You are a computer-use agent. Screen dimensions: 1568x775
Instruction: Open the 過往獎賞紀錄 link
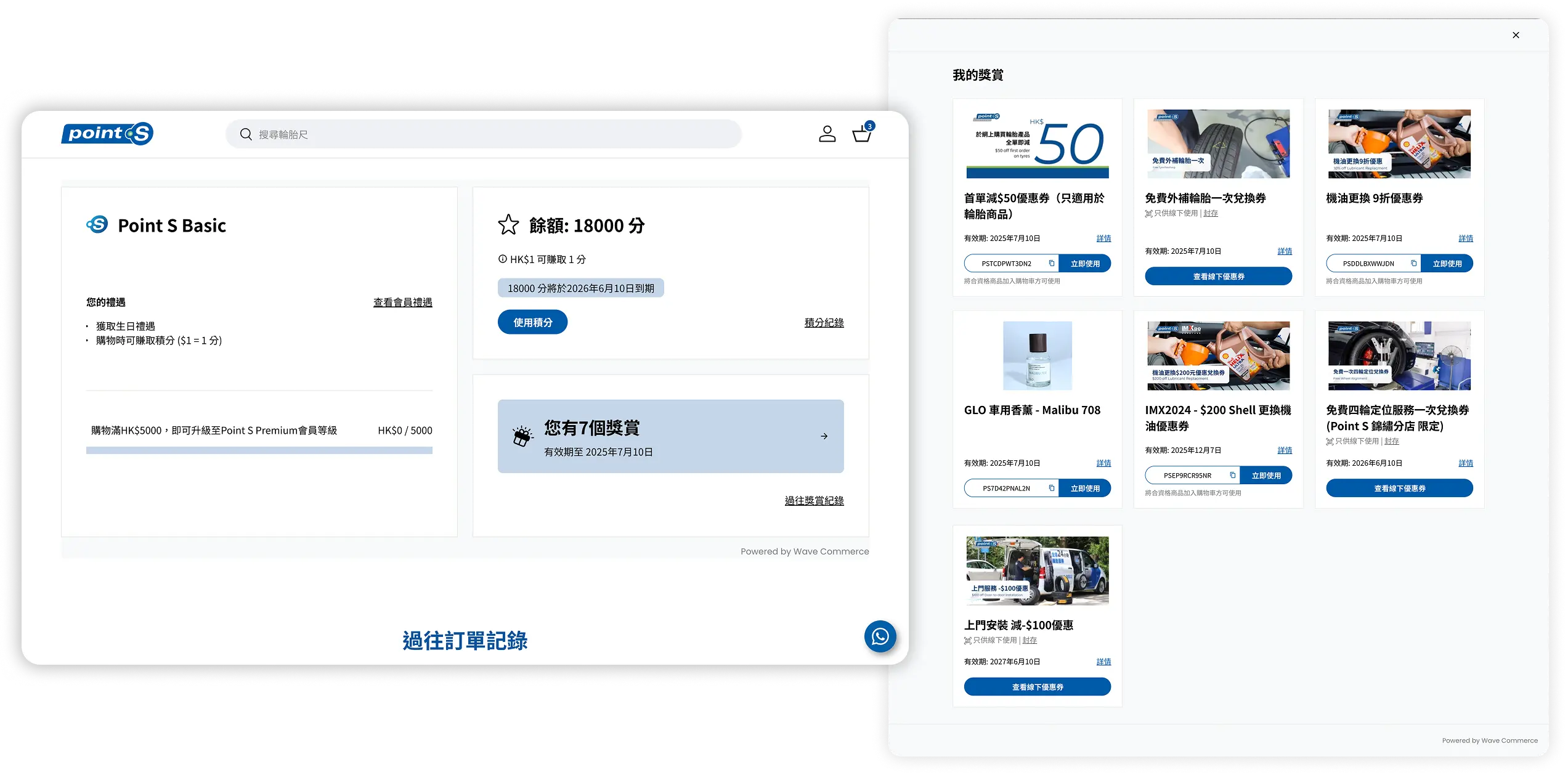pos(814,501)
